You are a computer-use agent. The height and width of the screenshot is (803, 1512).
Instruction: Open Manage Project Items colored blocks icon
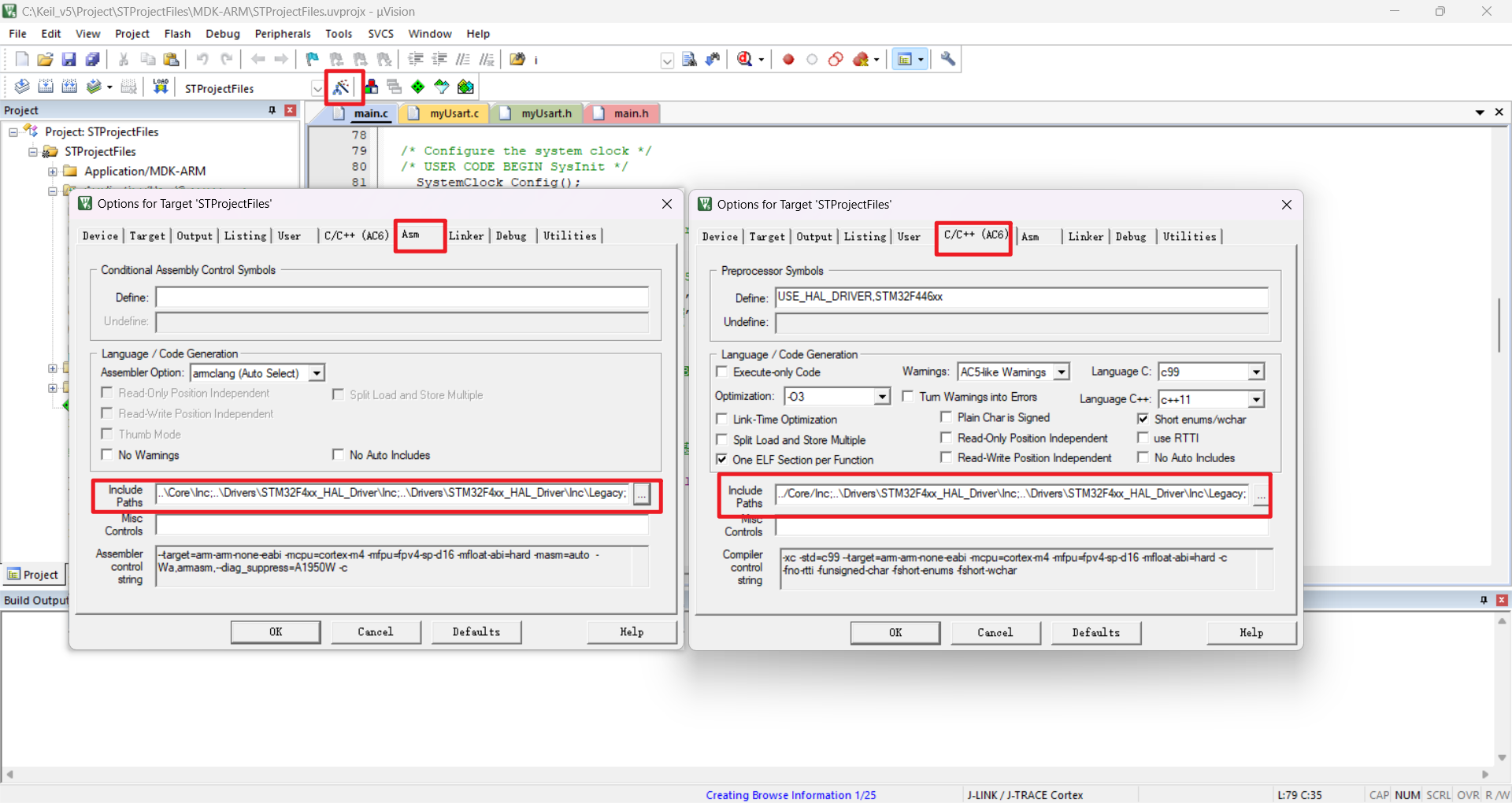tap(371, 87)
